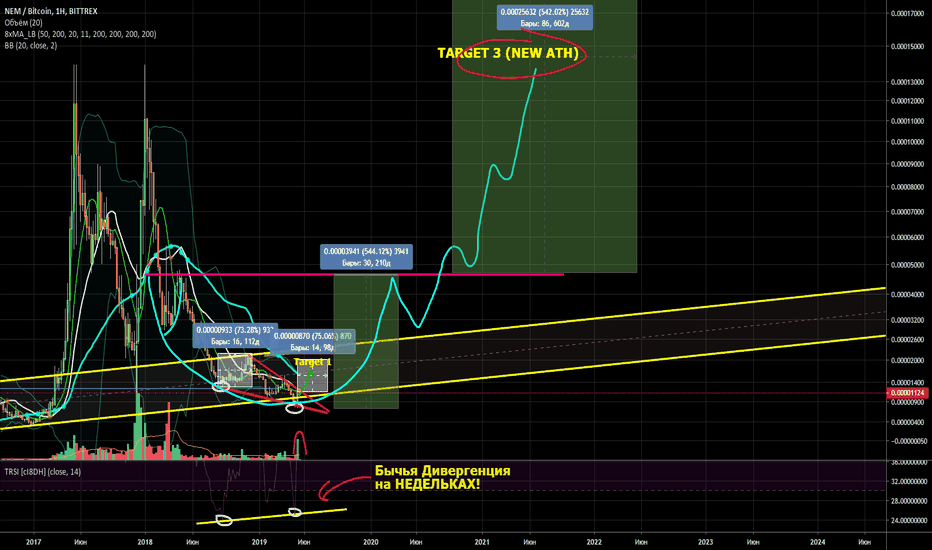The height and width of the screenshot is (550, 932).
Task: Click the 0.00006000 price axis label
Action: 908,237
